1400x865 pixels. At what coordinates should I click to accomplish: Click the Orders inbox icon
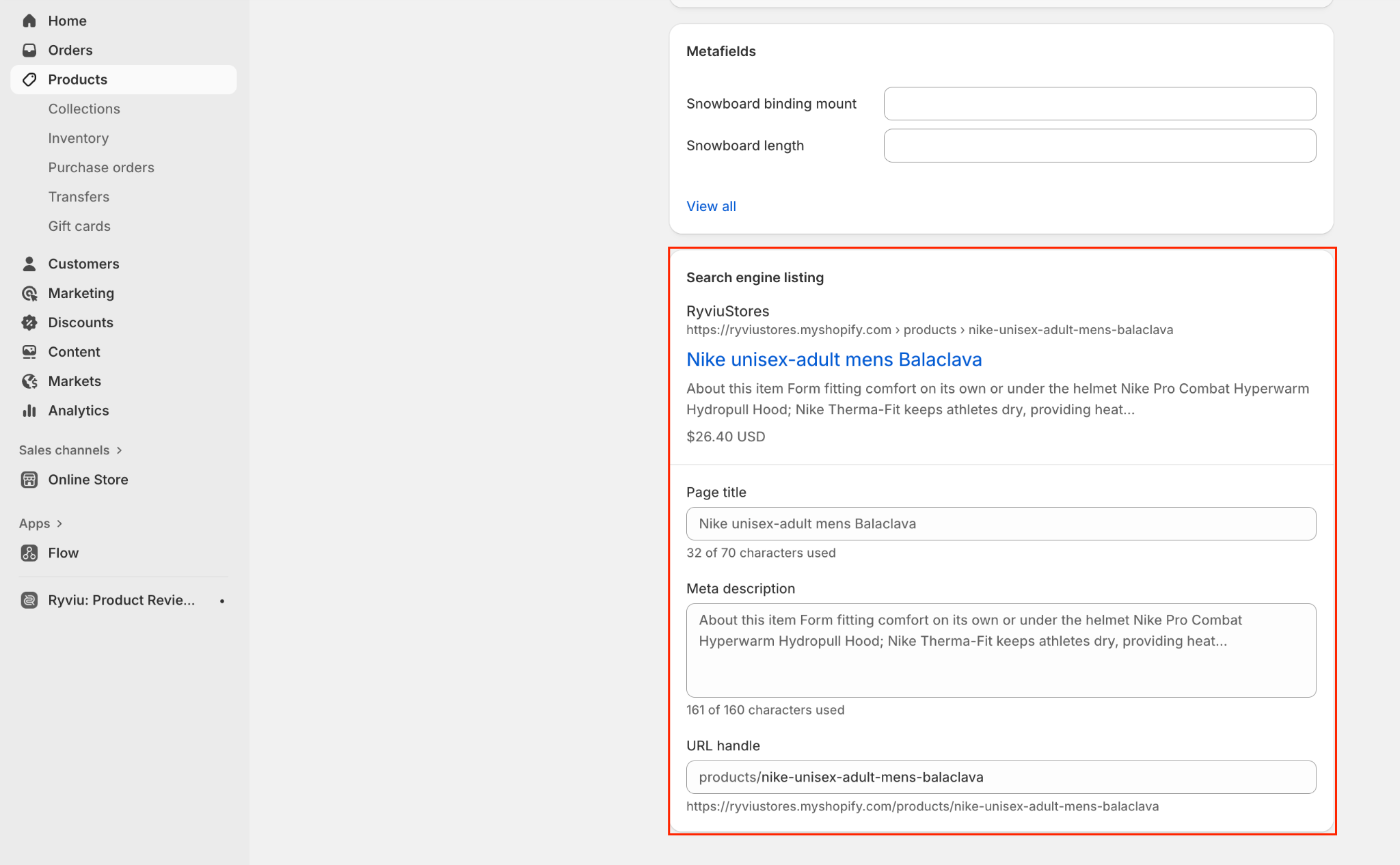[x=29, y=51]
